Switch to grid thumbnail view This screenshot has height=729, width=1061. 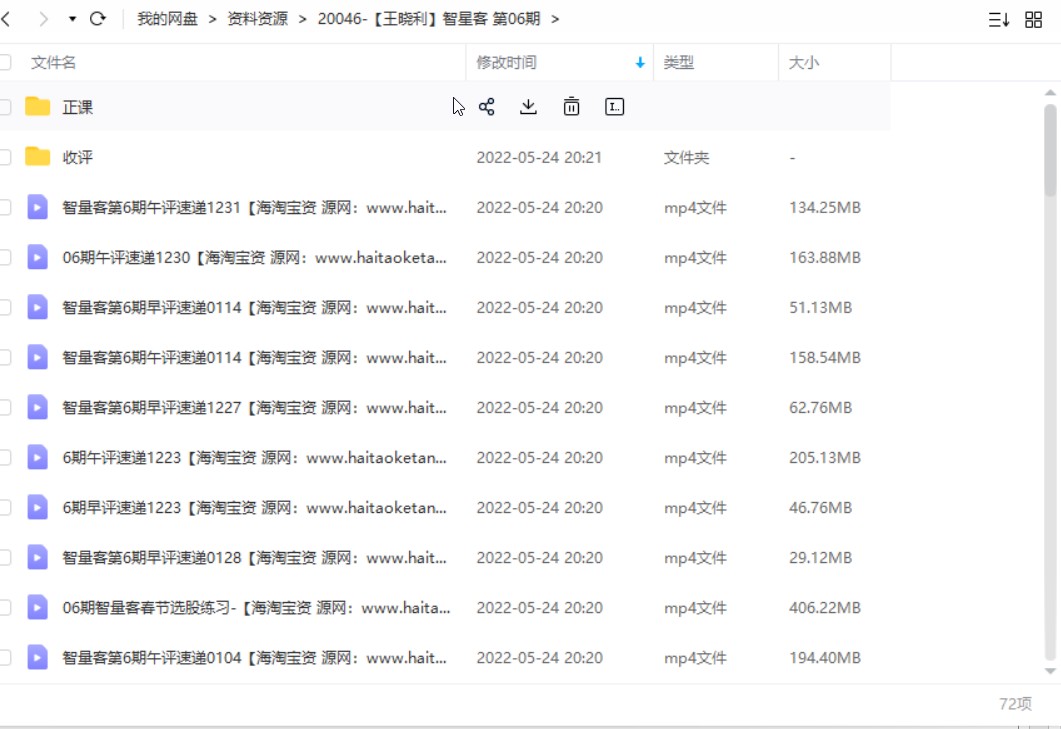click(x=1033, y=20)
